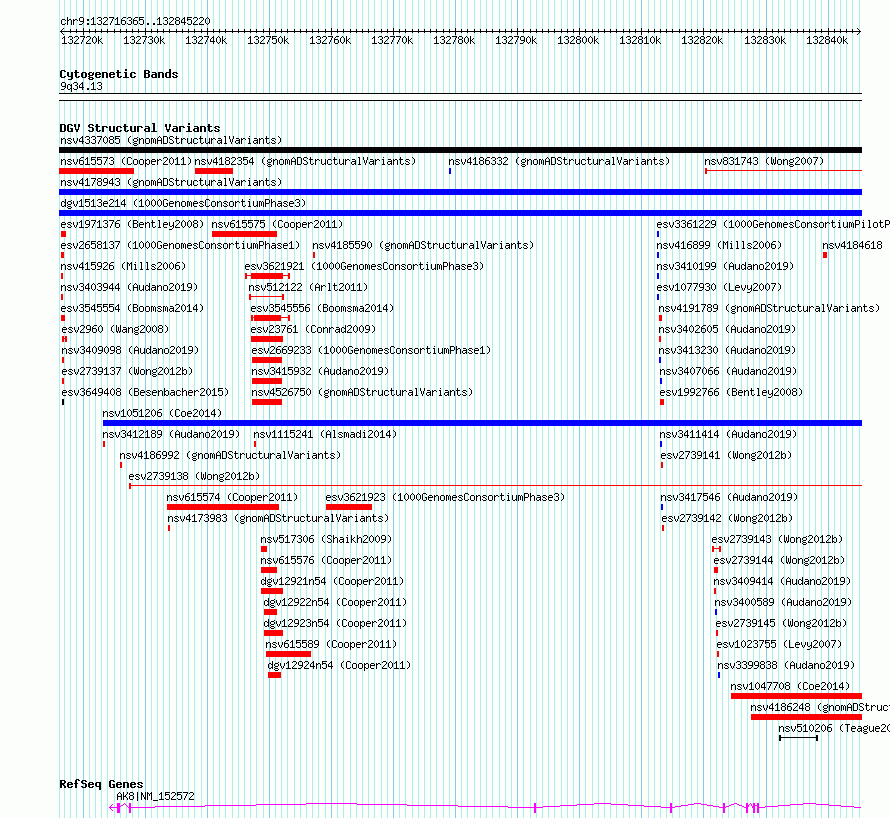Click variant label nsv4191789
The height and width of the screenshot is (818, 890).
[x=769, y=308]
